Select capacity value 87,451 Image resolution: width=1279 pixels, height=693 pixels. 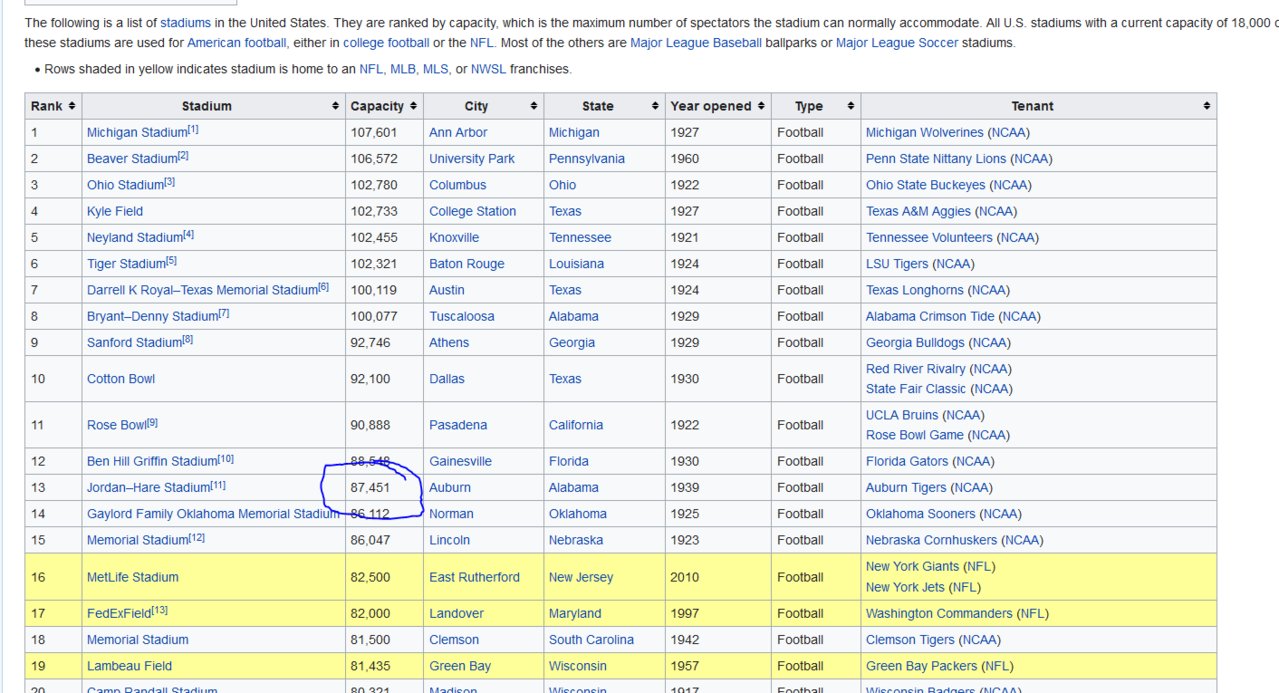point(371,487)
